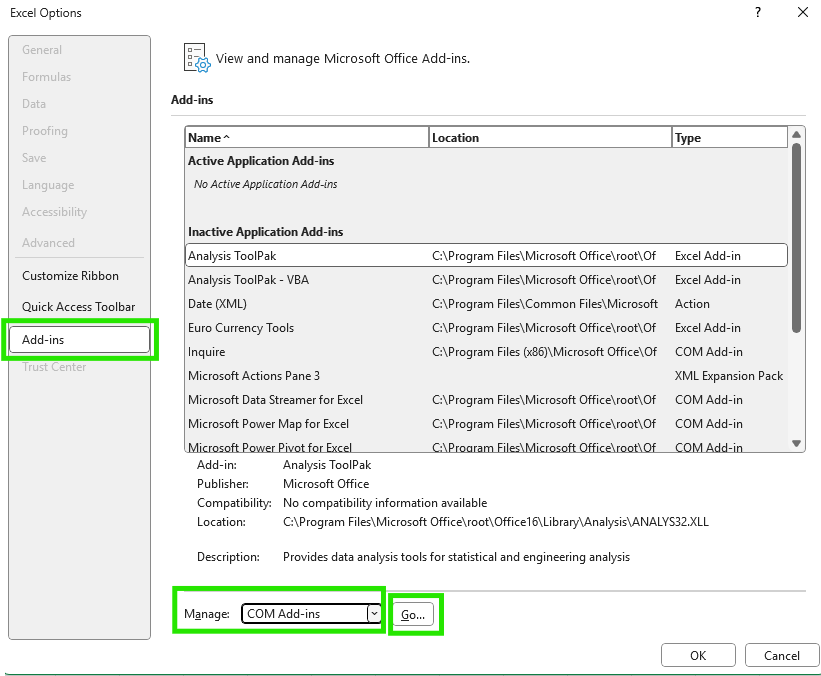Open the Manage COM Add-ins dropdown
The width and height of the screenshot is (821, 676).
tap(311, 614)
